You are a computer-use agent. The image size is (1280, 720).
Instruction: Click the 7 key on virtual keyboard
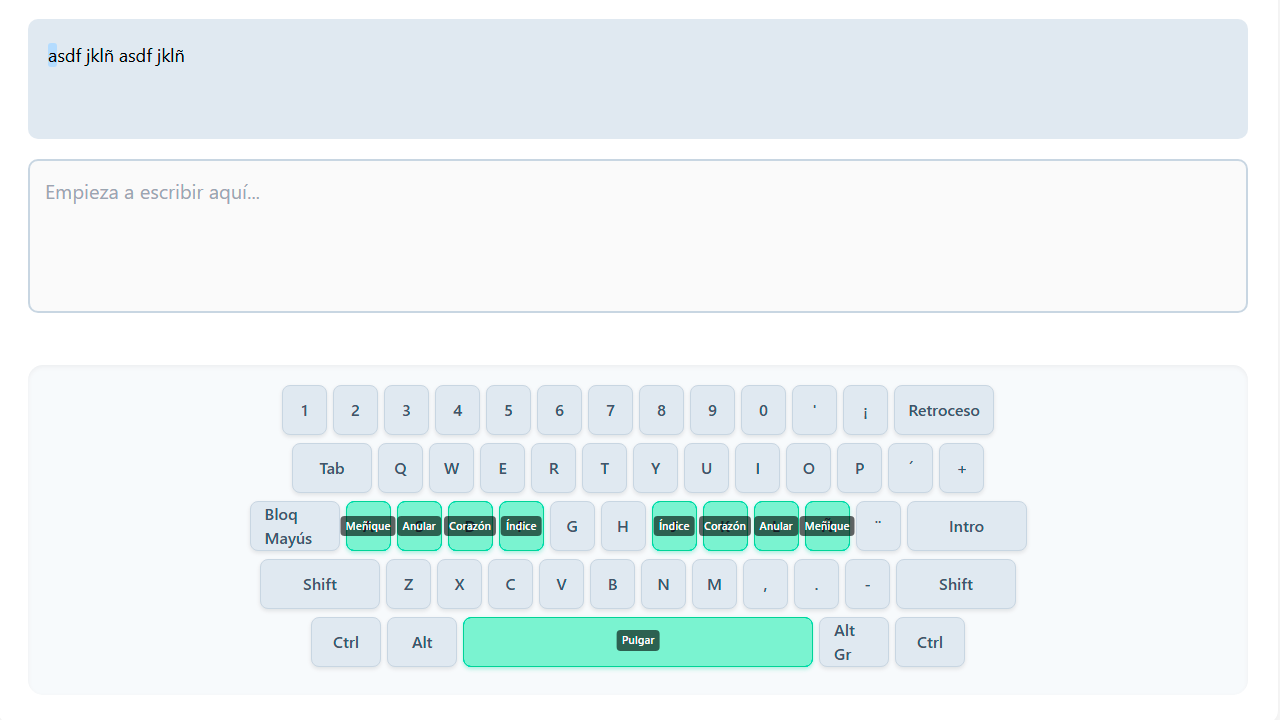click(x=611, y=410)
